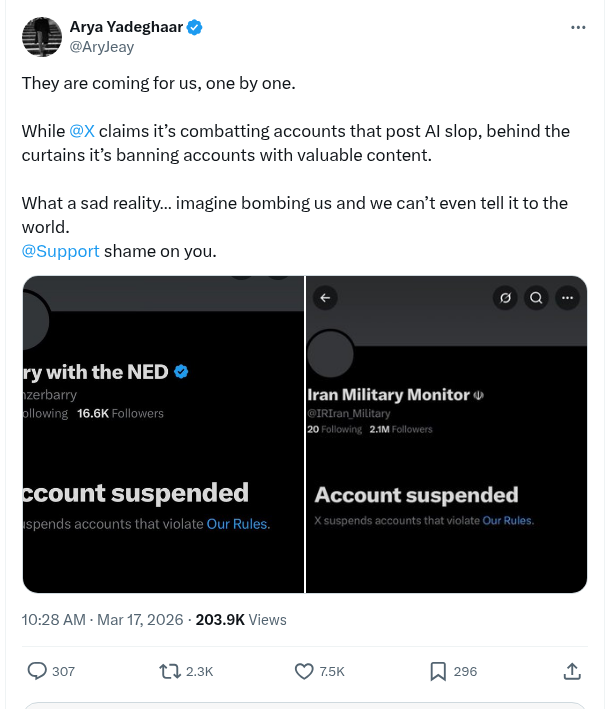Viewport: 608px width, 709px height.
Task: Open right Iran Military Monitor screenshot
Action: (446, 434)
